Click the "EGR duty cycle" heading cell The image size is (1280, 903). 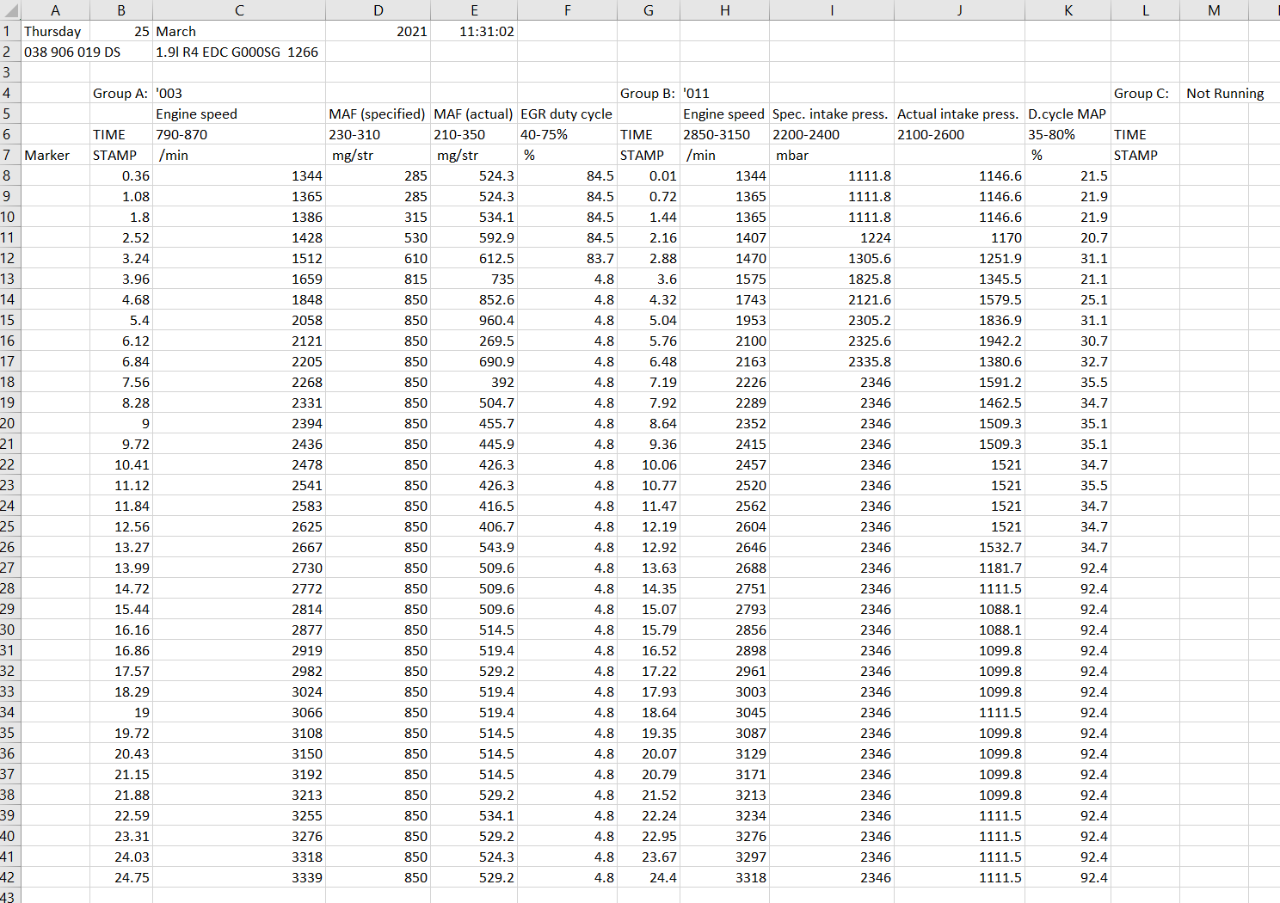tap(567, 114)
